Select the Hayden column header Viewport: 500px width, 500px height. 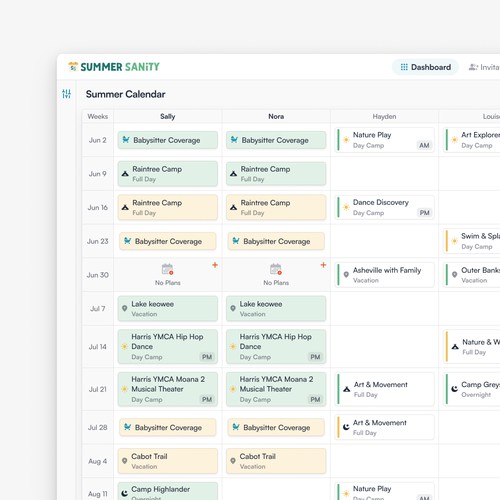[384, 116]
